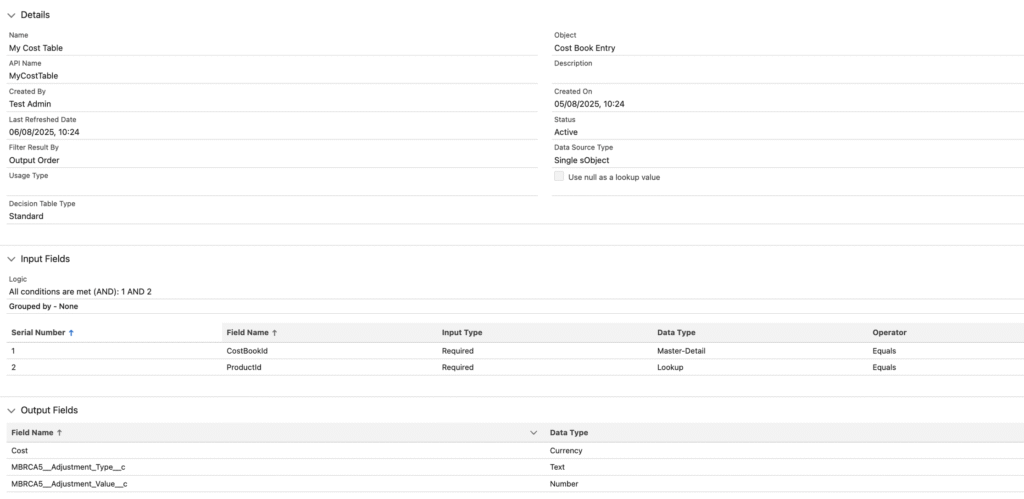This screenshot has height=499, width=1024.
Task: Click sort arrow beside Output Fields' Field Name
Action: 59,433
